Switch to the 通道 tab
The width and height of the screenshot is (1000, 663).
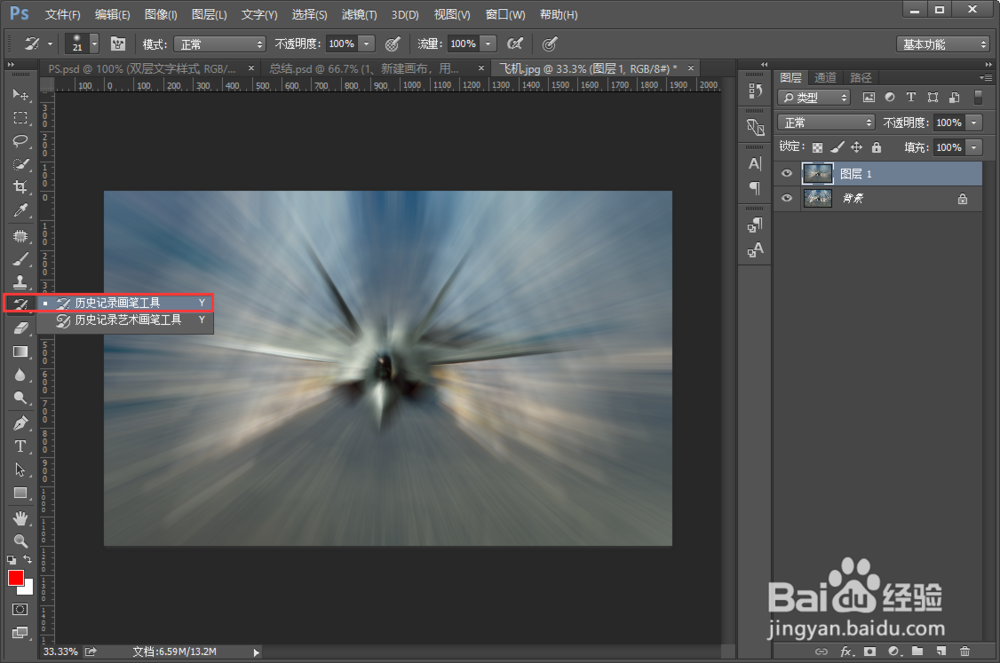(825, 78)
